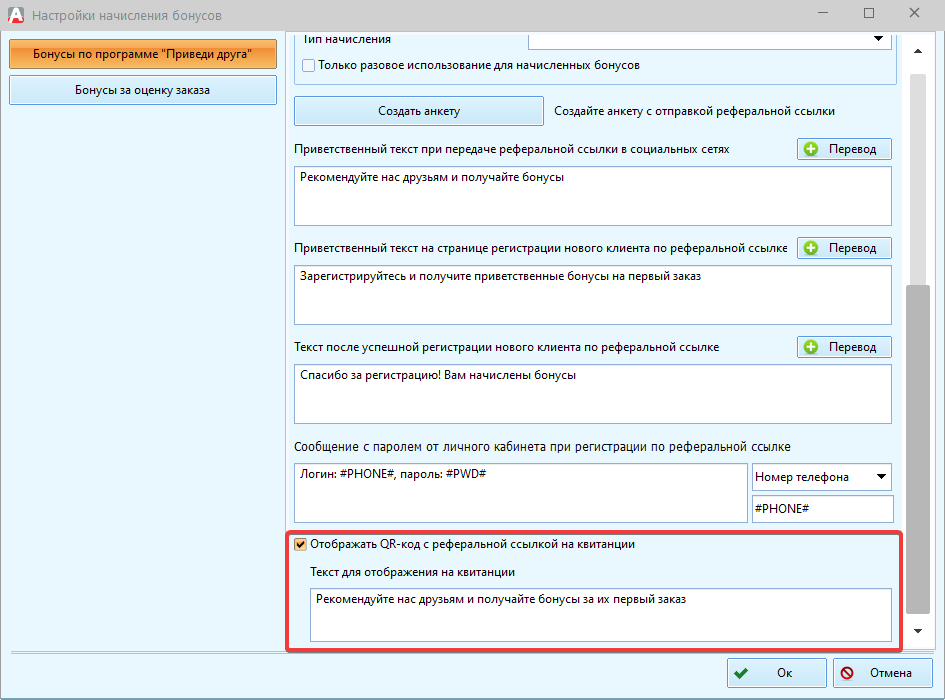Click the Создать анкету button

[x=419, y=111]
